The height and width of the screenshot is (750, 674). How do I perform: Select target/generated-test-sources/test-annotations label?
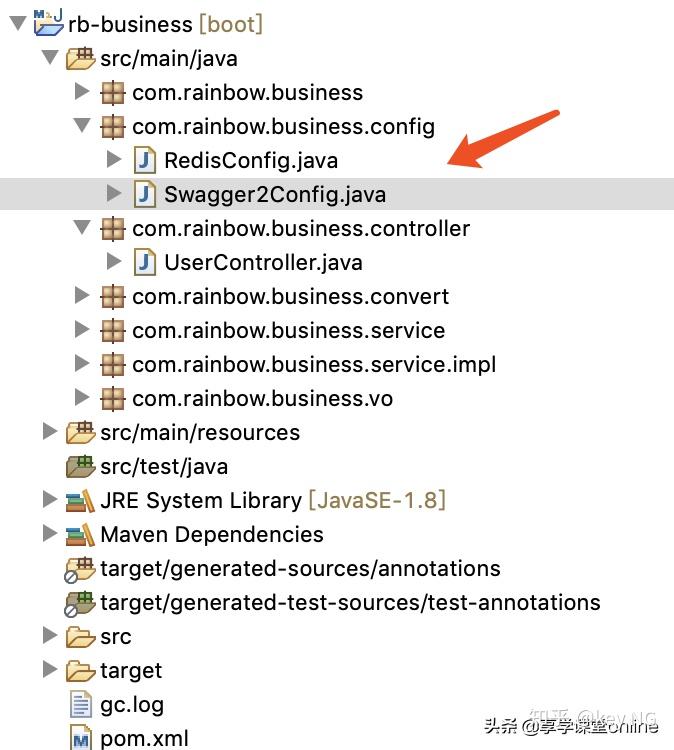(x=350, y=603)
